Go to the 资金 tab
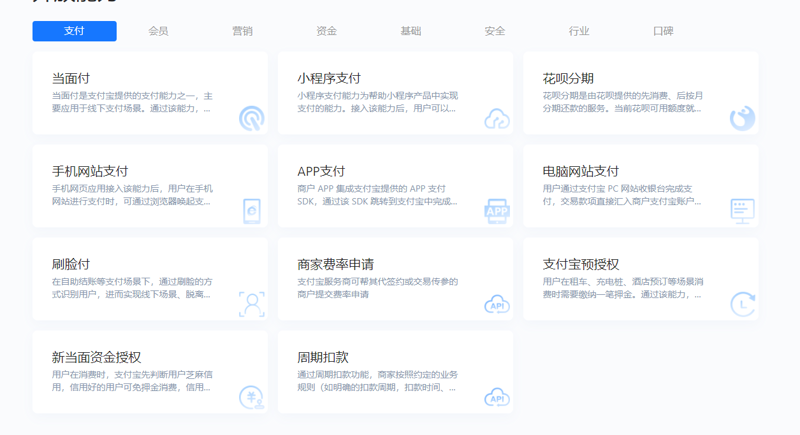The height and width of the screenshot is (435, 800). pyautogui.click(x=327, y=31)
